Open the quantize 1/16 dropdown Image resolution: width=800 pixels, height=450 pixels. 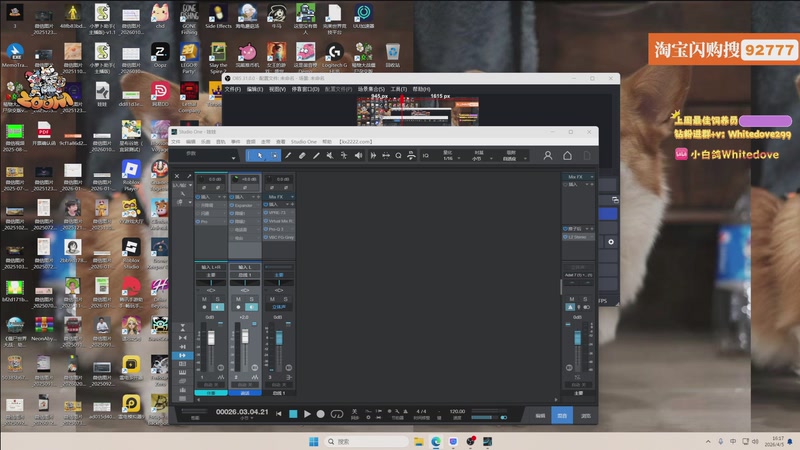click(x=450, y=156)
